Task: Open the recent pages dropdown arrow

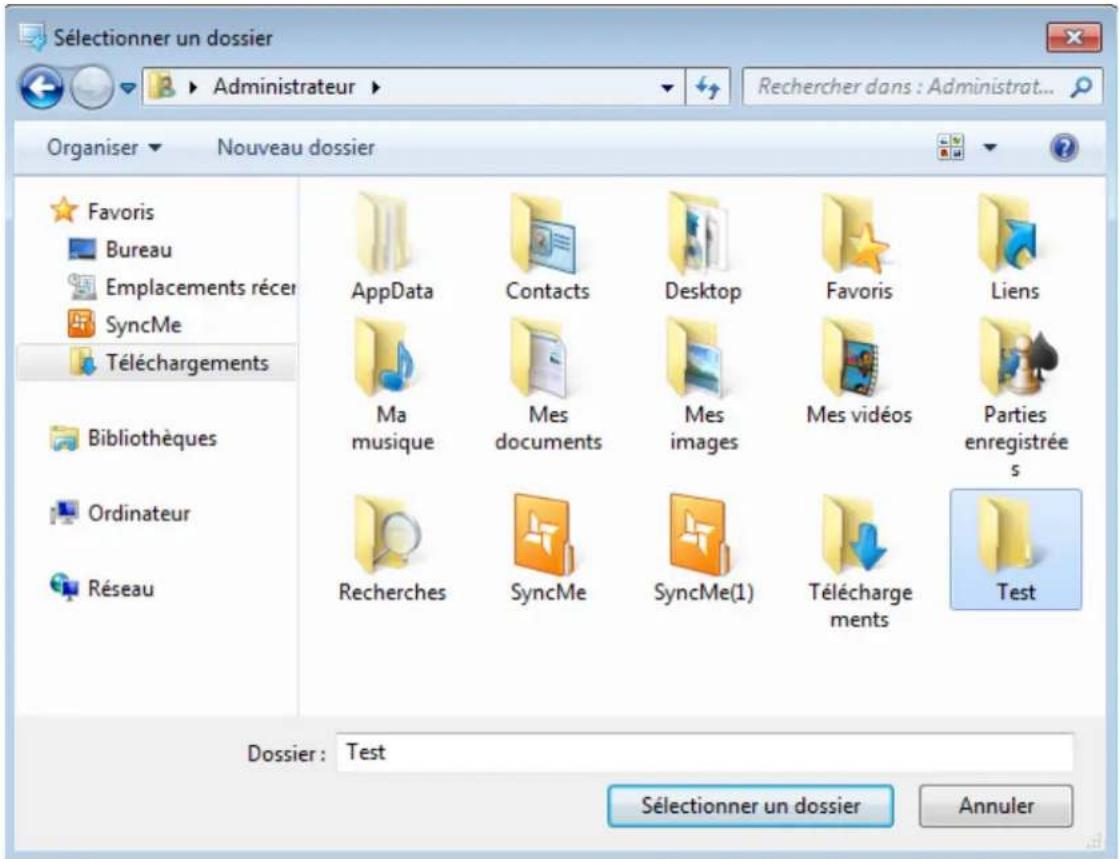Action: tap(127, 88)
